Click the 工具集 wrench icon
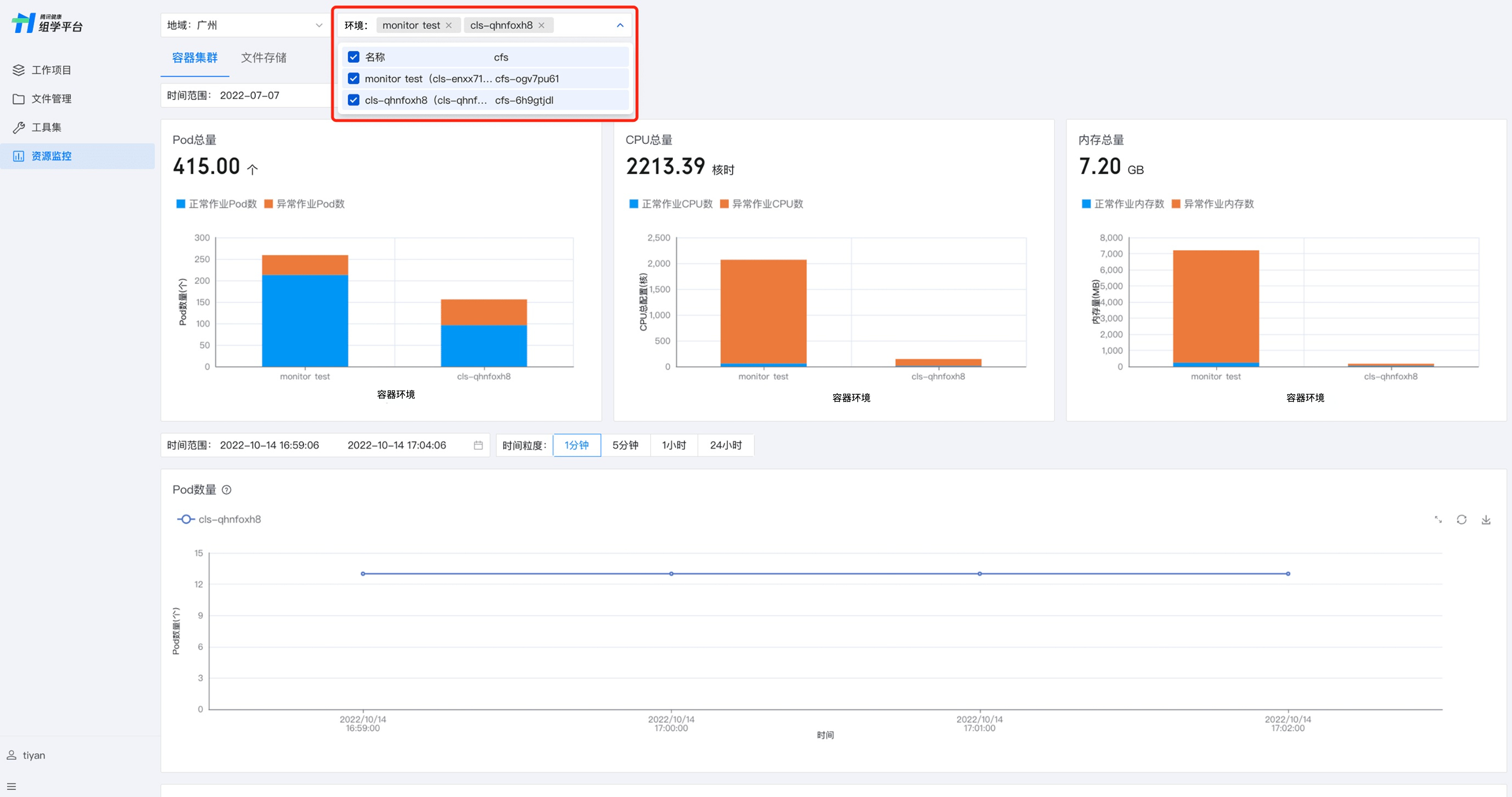Screen dimensions: 1512x797 (19, 128)
